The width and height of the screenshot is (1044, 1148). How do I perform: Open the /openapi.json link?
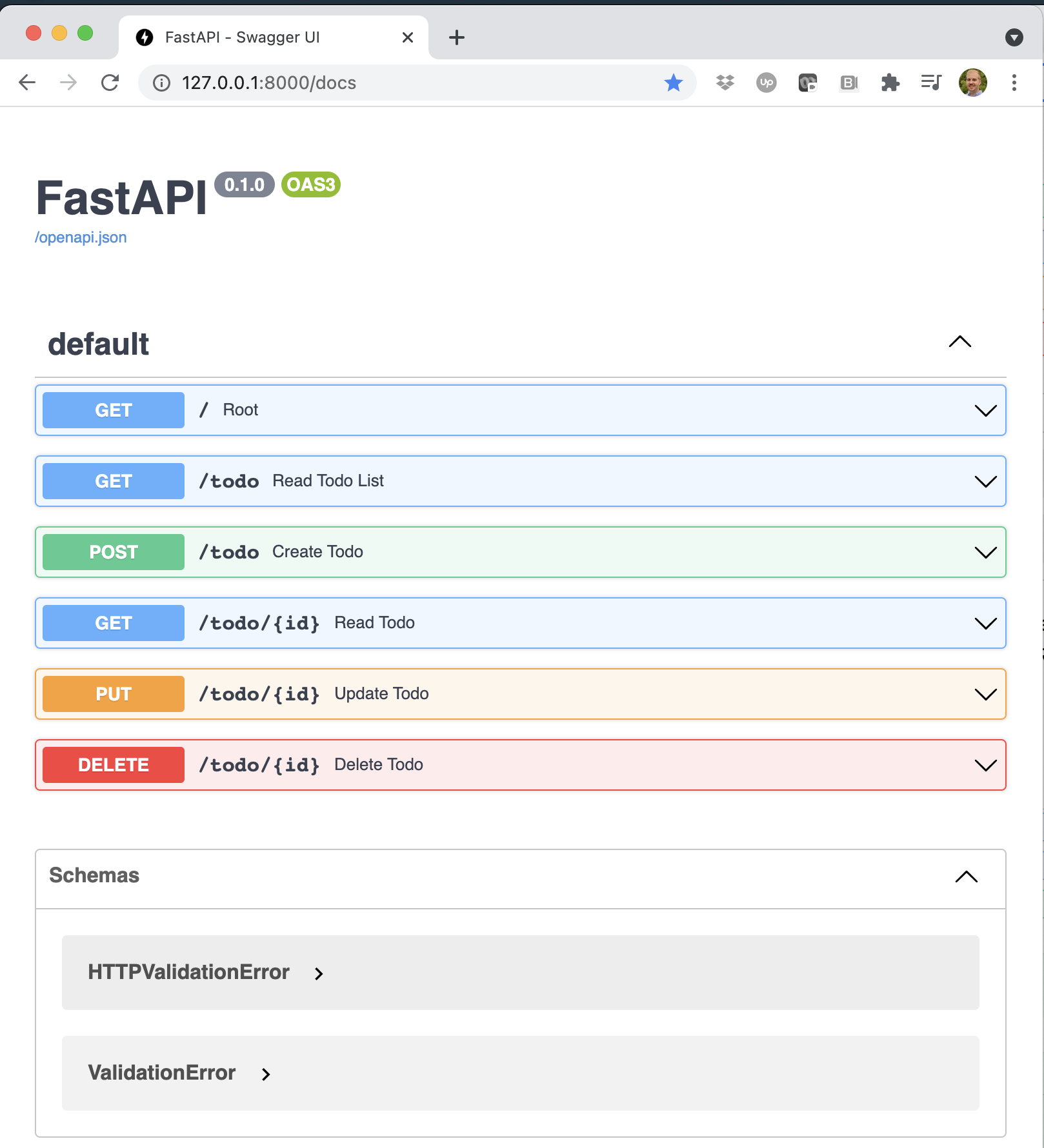click(x=81, y=237)
